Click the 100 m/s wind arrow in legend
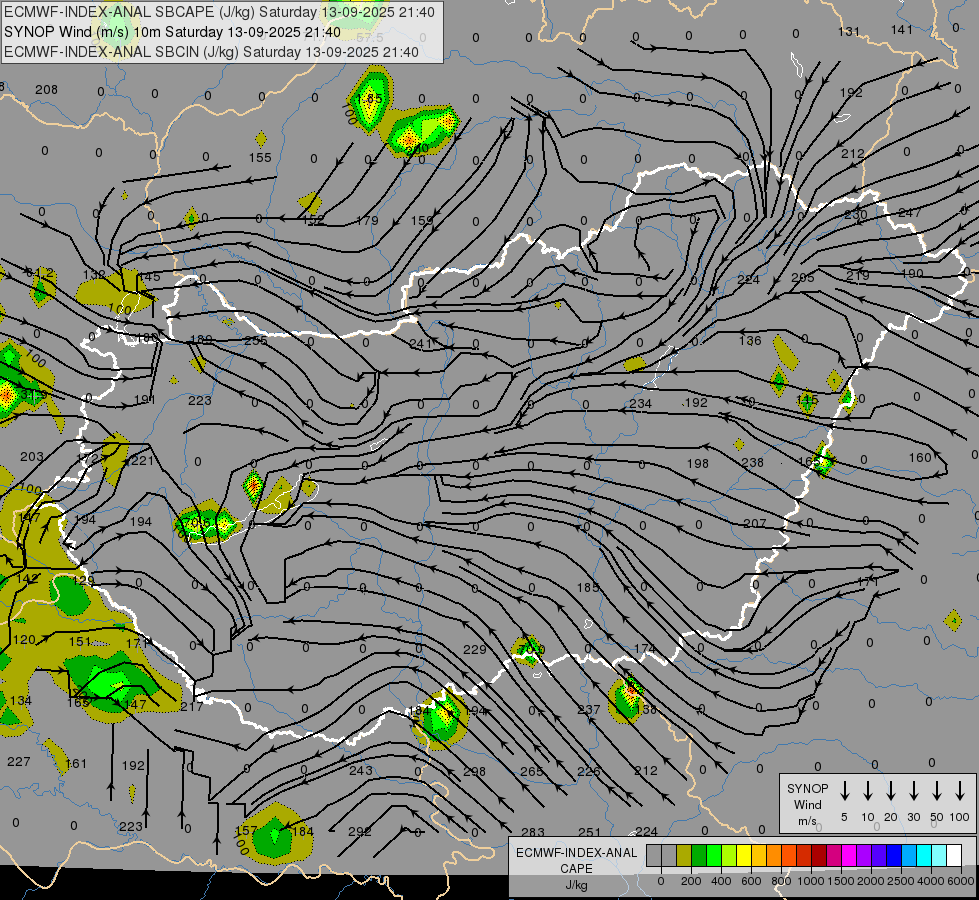Image resolution: width=979 pixels, height=900 pixels. click(x=960, y=791)
